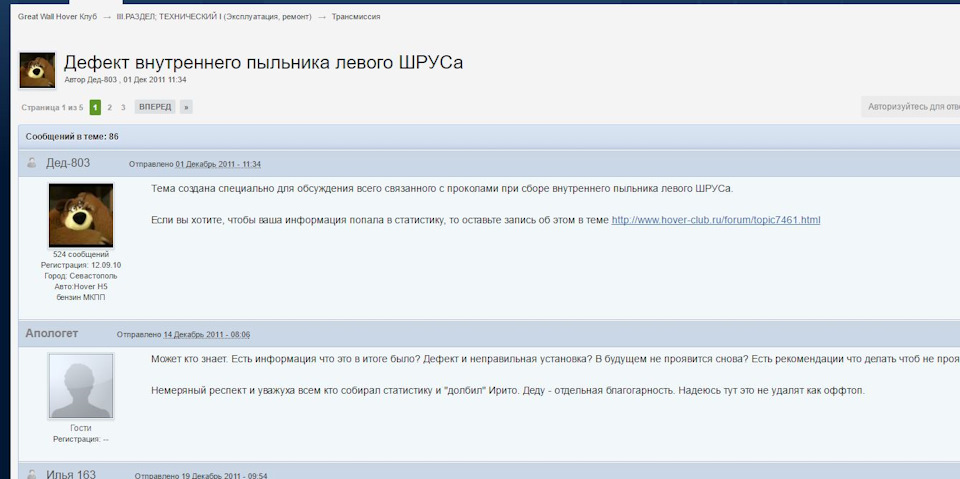Viewport: 960px width, 479px height.
Task: Click the Автор Дед-803 byline under title
Action: pos(126,80)
